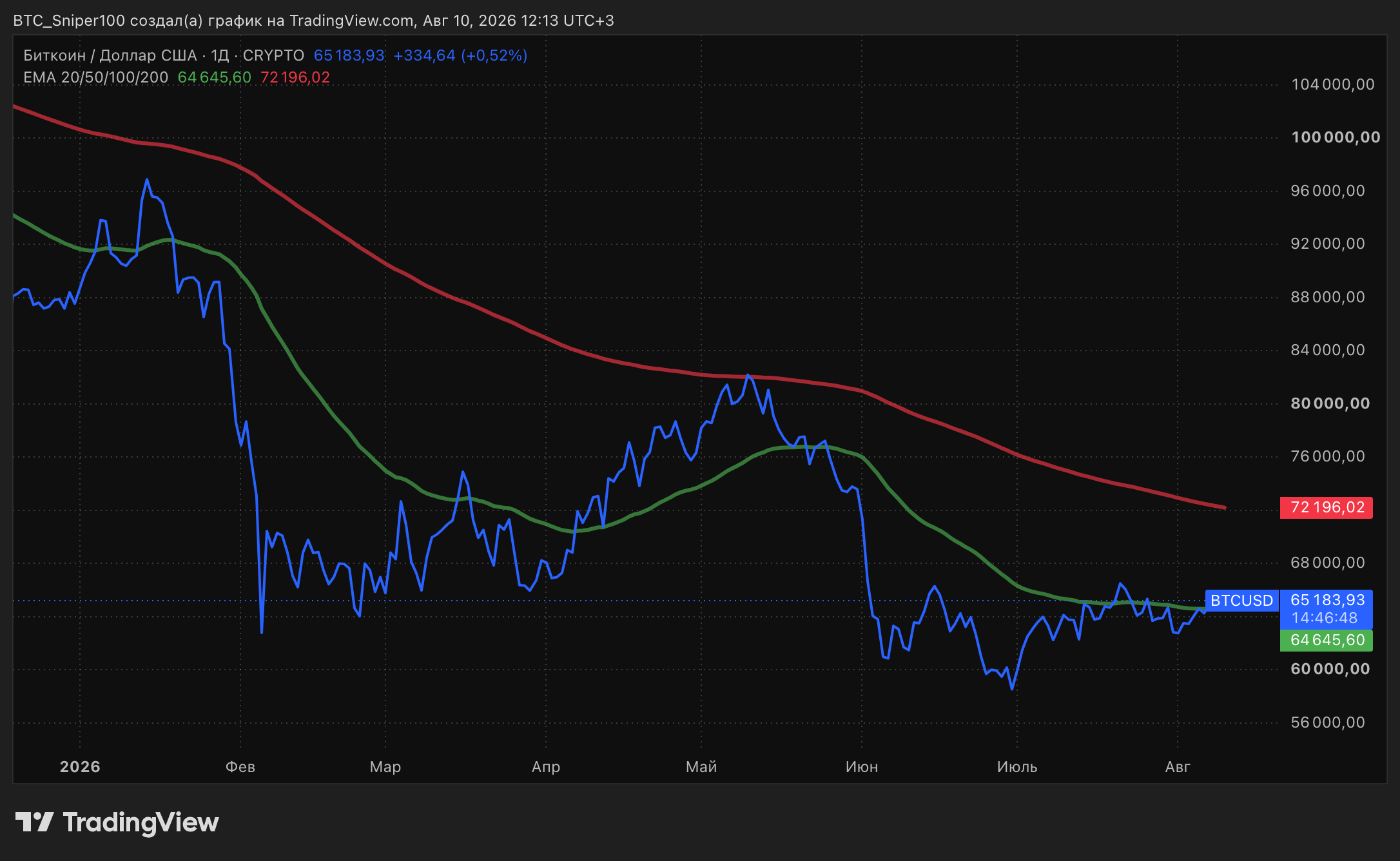
Task: Click the TradingView logo icon
Action: tap(34, 822)
